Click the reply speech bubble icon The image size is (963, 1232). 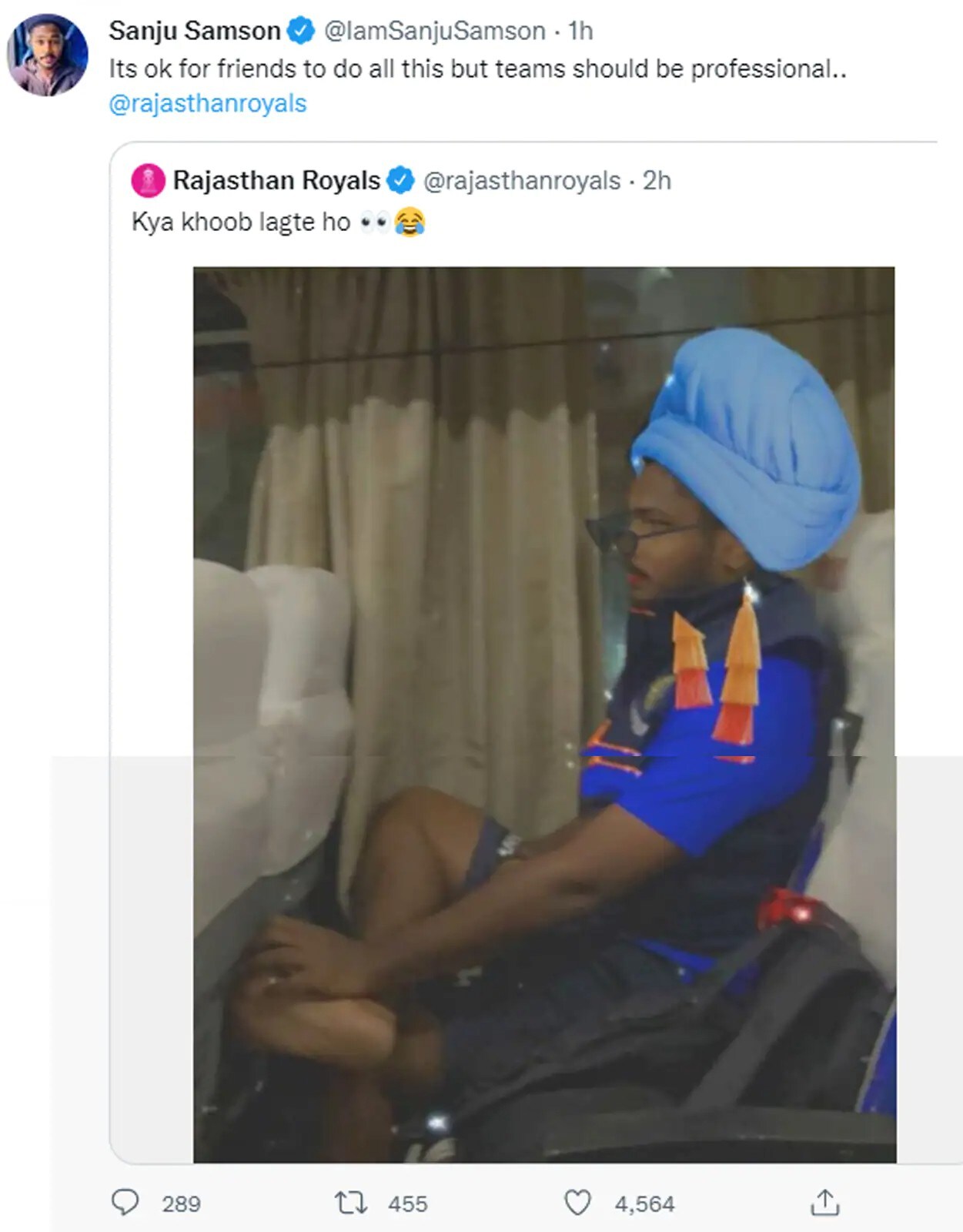click(125, 1202)
